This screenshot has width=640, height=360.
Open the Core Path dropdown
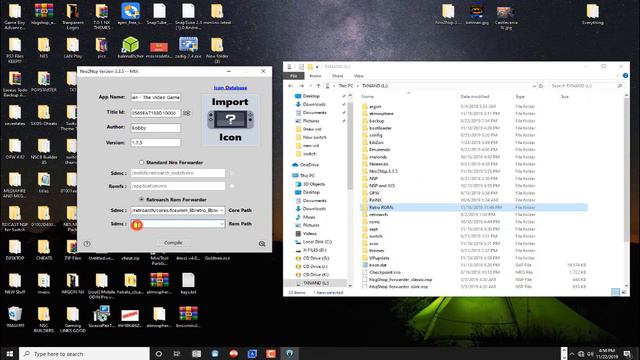click(x=222, y=211)
